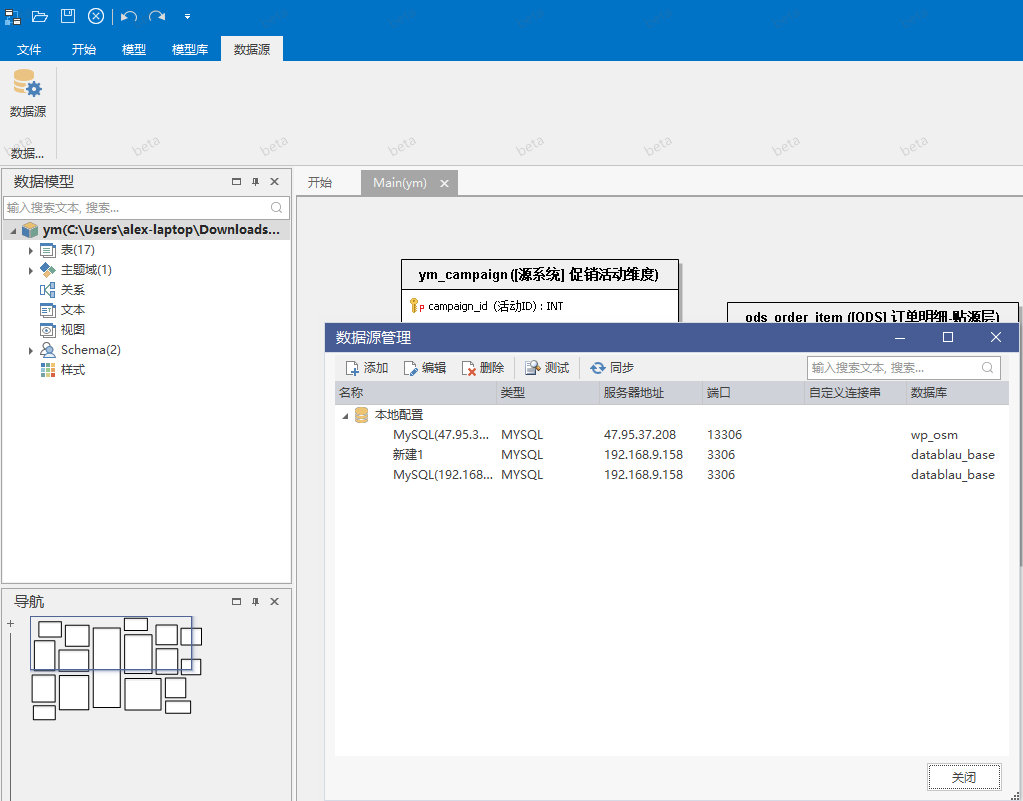The width and height of the screenshot is (1023, 801).
Task: Click the redo arrow icon
Action: pyautogui.click(x=157, y=16)
